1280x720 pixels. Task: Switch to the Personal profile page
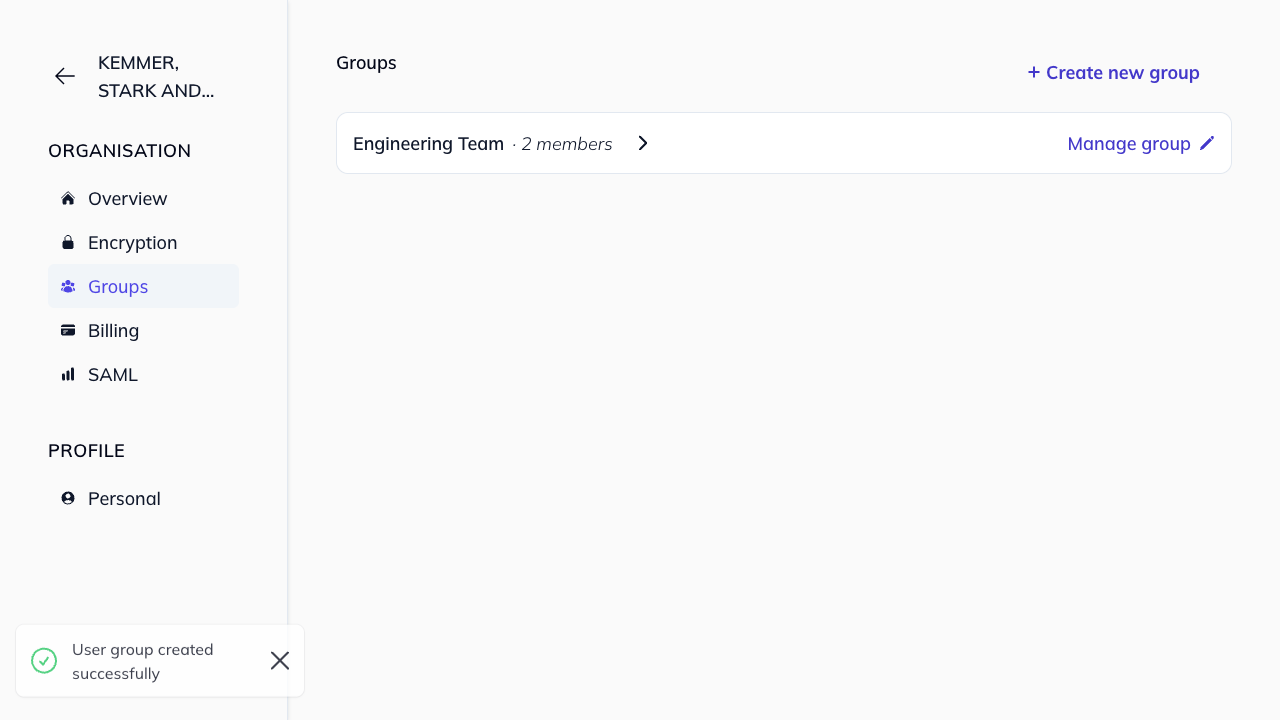tap(124, 498)
